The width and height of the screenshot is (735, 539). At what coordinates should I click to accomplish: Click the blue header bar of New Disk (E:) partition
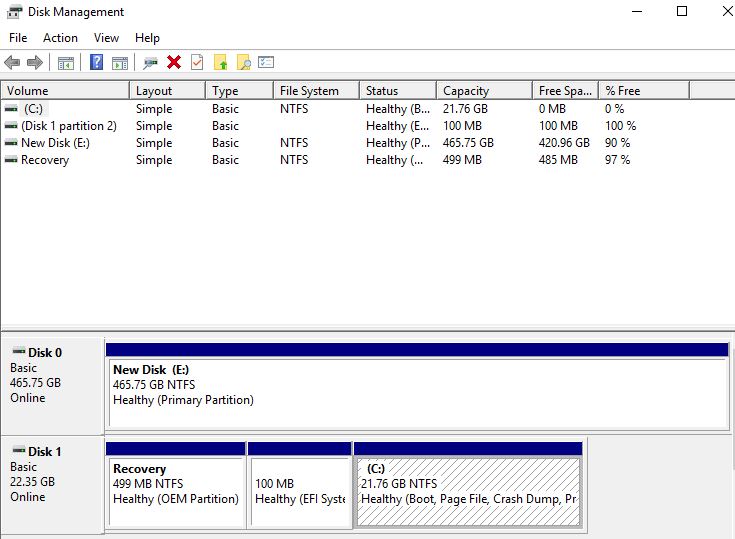pyautogui.click(x=417, y=350)
